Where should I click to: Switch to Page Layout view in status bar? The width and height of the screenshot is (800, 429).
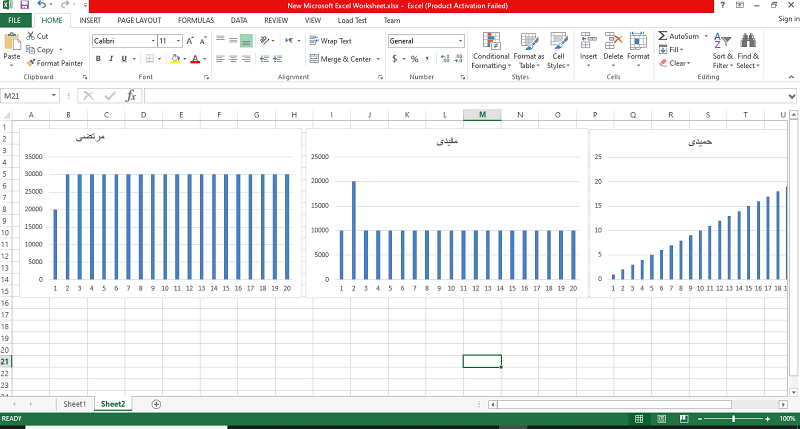[662, 419]
